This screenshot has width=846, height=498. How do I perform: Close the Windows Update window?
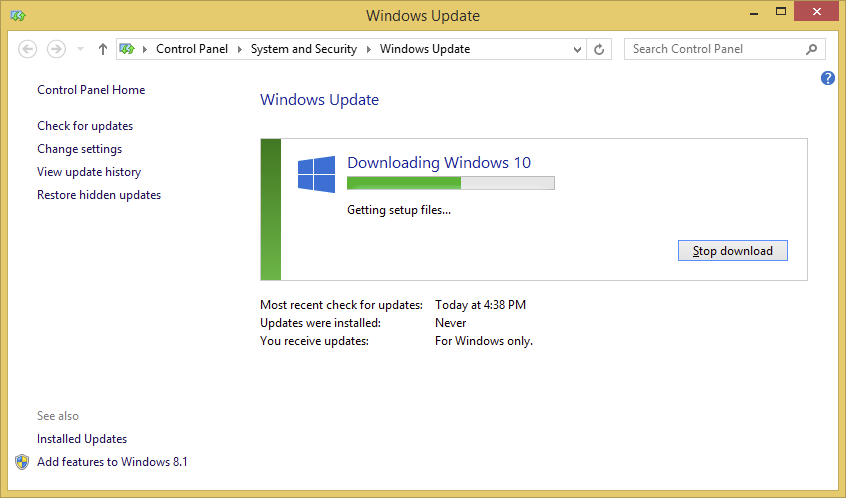point(816,11)
